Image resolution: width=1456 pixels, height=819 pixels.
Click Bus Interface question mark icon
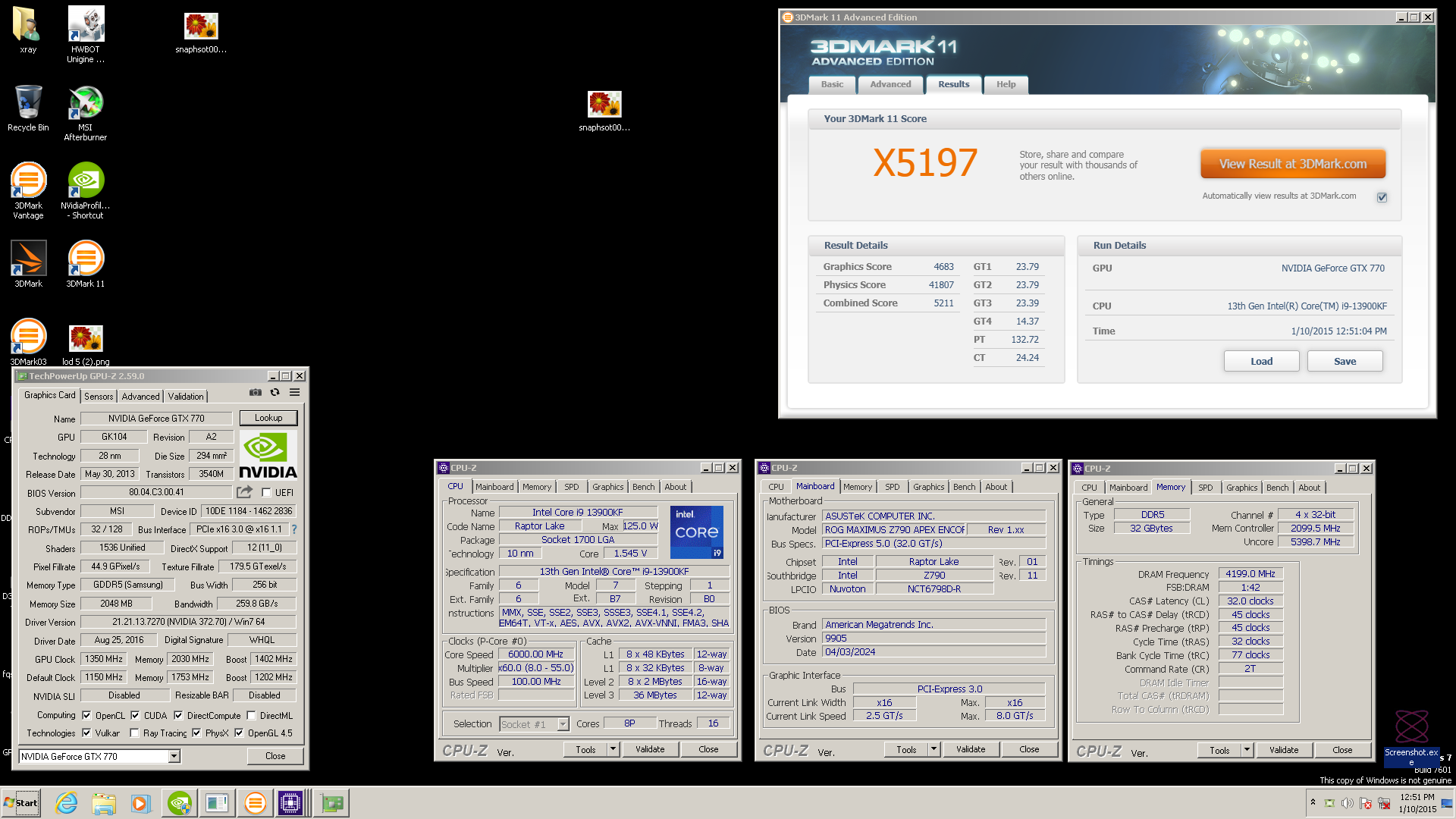294,529
